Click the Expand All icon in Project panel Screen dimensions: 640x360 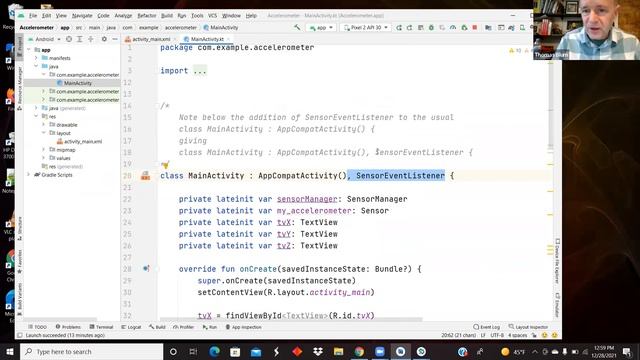click(x=80, y=39)
